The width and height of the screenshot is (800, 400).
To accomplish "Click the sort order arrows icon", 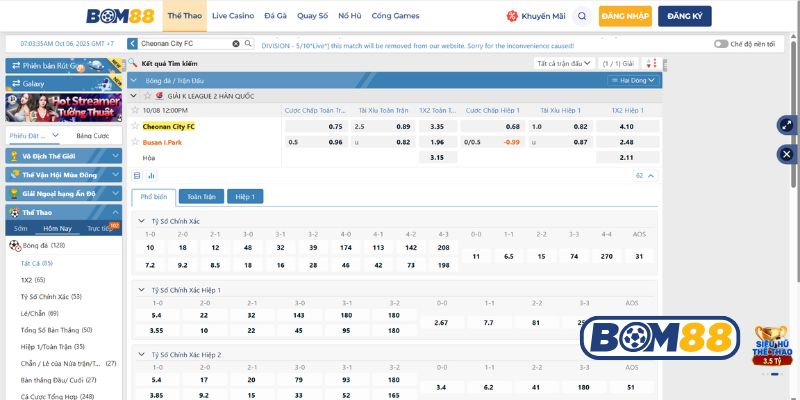I will click(651, 64).
